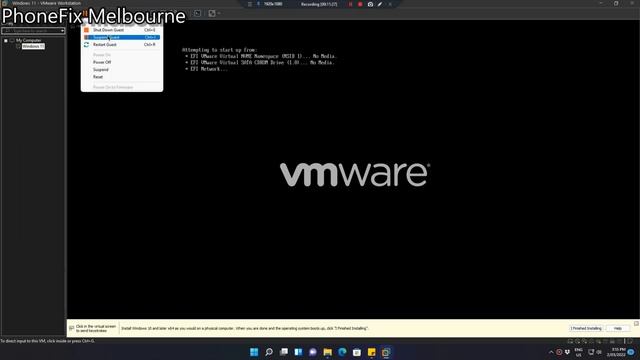Click red circular tray icon
Image resolution: width=640 pixels, height=360 pixels.
click(x=559, y=352)
